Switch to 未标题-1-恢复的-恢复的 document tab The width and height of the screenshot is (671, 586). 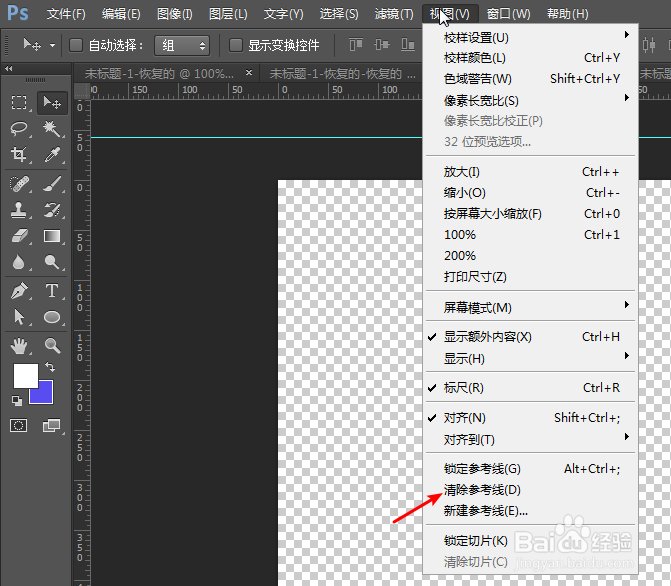341,74
